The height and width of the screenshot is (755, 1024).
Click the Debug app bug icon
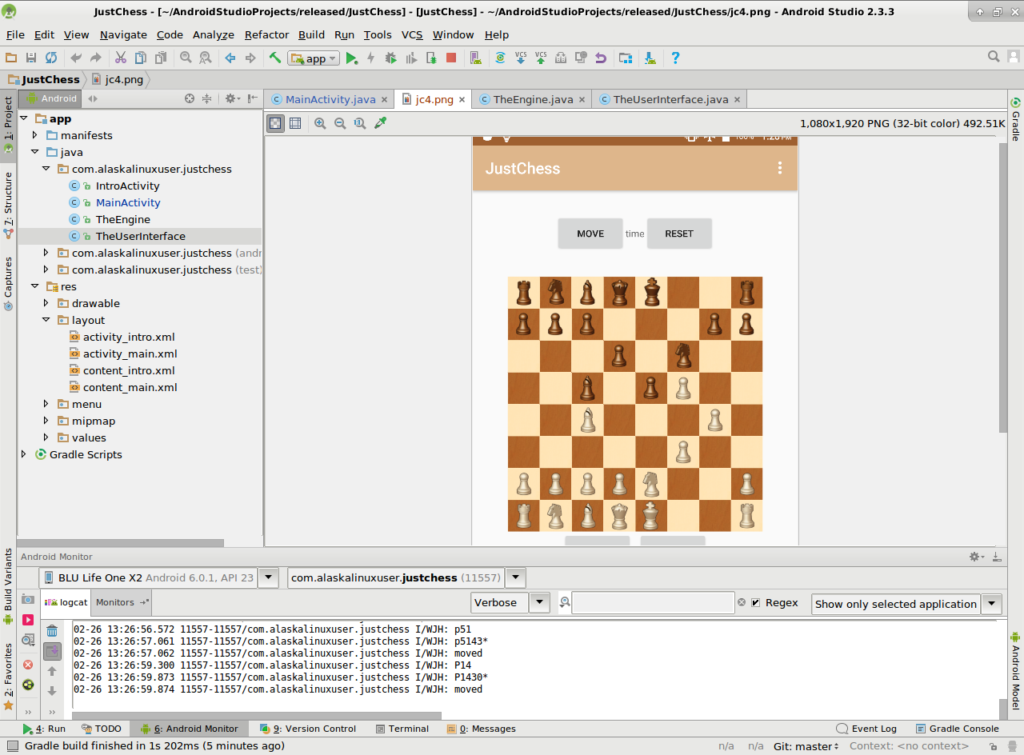point(391,58)
